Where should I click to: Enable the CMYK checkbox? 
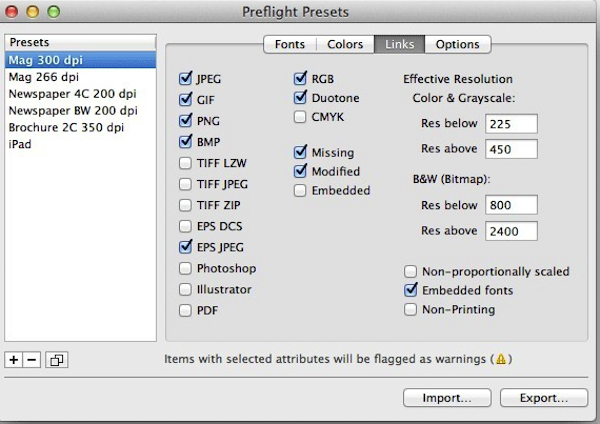coord(301,117)
